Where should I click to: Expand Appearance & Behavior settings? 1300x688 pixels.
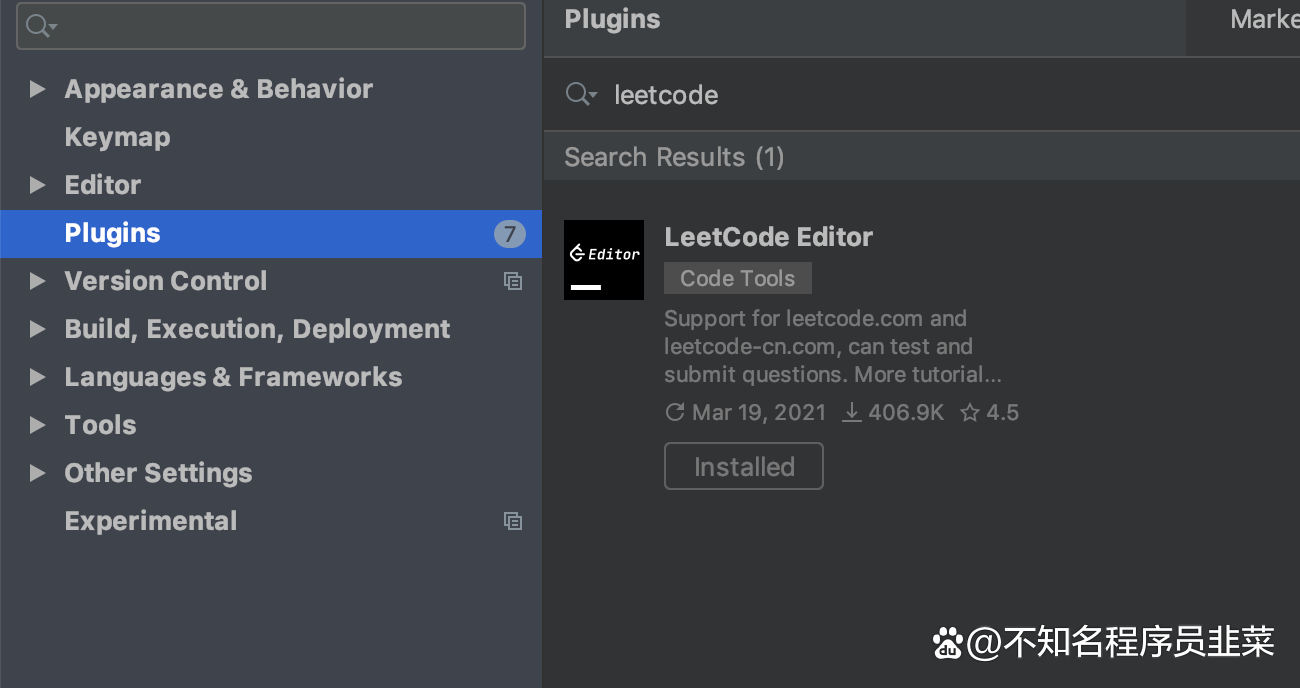[x=38, y=89]
